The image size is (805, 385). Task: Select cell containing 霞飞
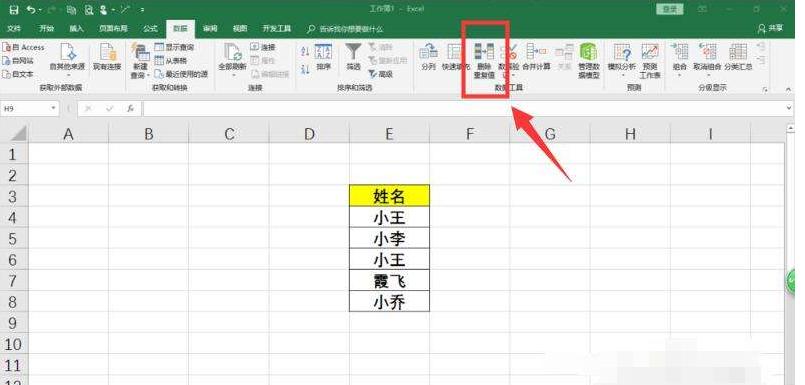click(389, 281)
